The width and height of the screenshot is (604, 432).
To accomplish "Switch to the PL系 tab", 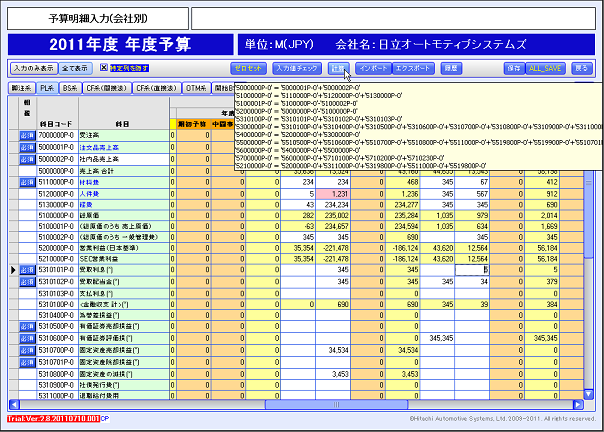I will tap(47, 89).
